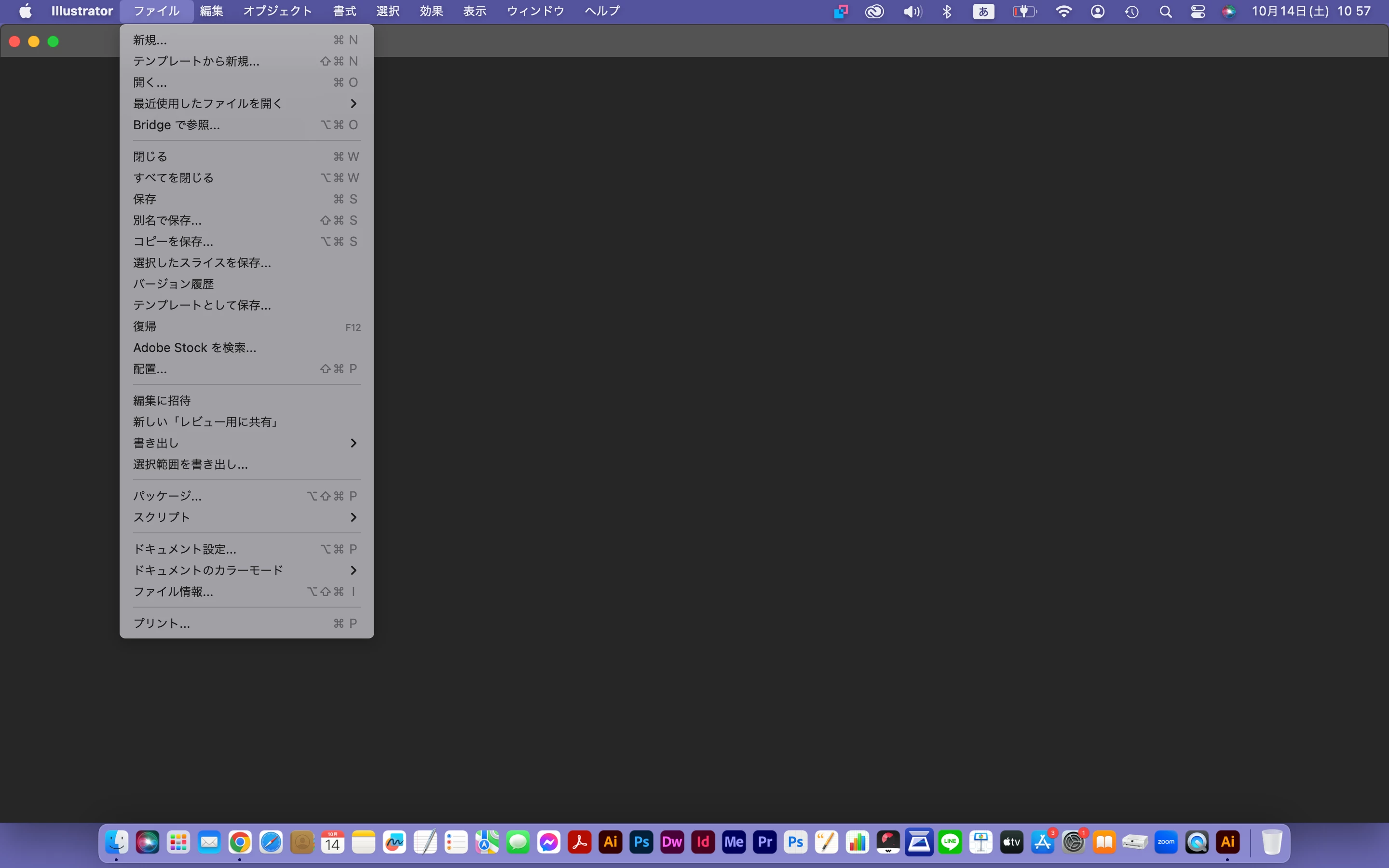This screenshot has height=868, width=1389.
Task: Choose 新規... from the File menu
Action: (x=150, y=40)
